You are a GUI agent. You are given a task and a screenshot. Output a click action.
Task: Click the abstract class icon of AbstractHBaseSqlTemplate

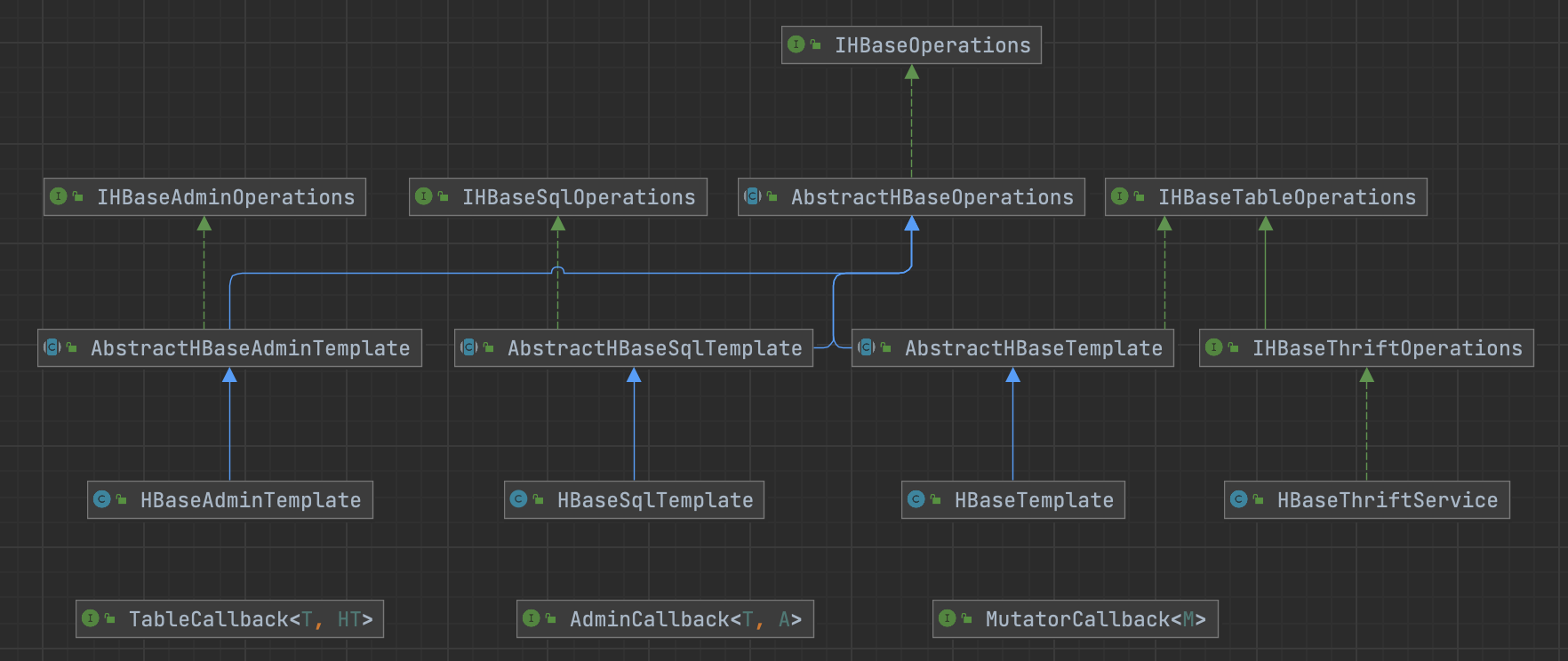(x=469, y=347)
